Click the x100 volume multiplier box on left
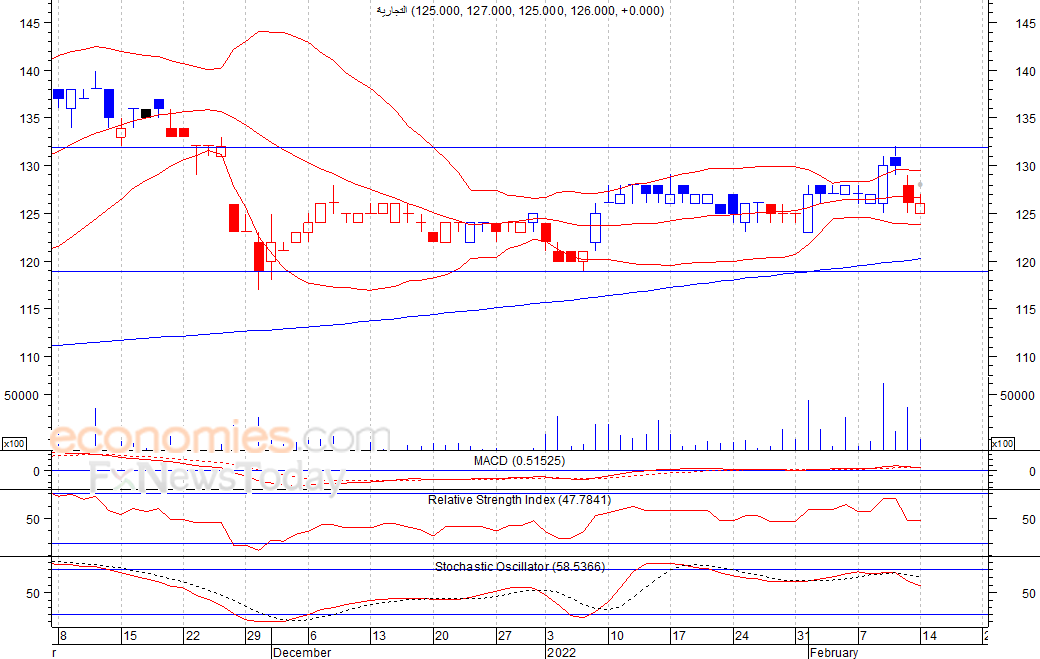1040x659 pixels. tap(14, 444)
